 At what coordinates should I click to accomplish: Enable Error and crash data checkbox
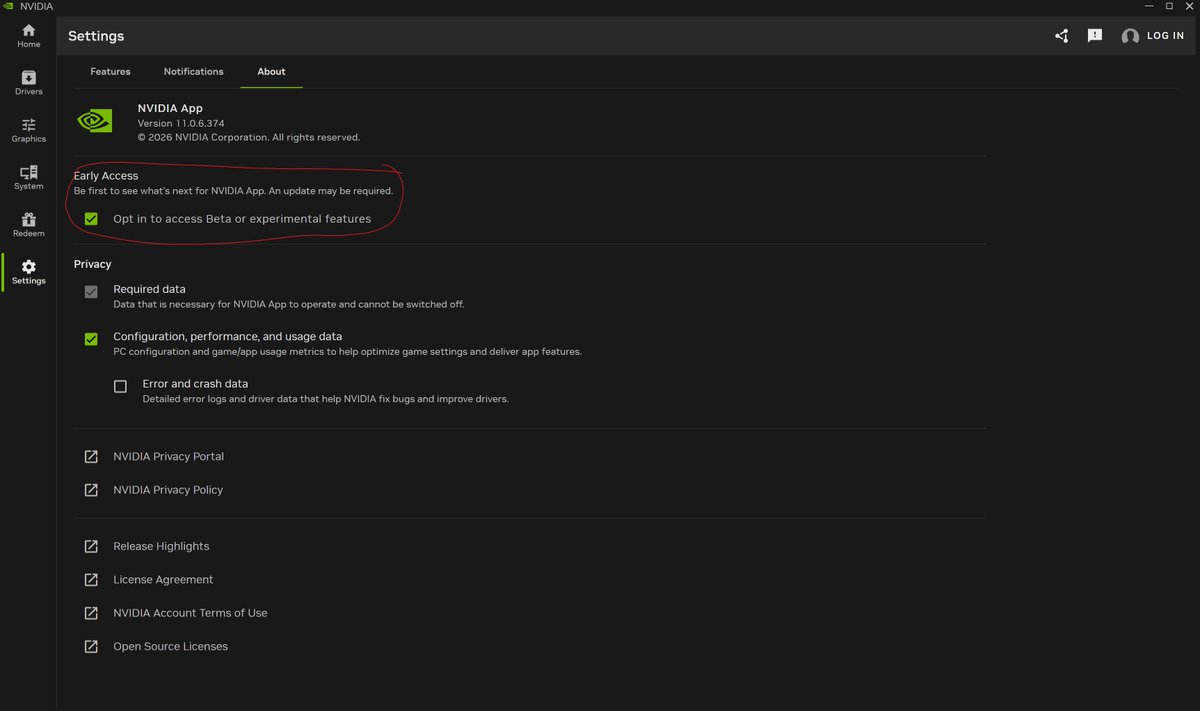pos(121,386)
